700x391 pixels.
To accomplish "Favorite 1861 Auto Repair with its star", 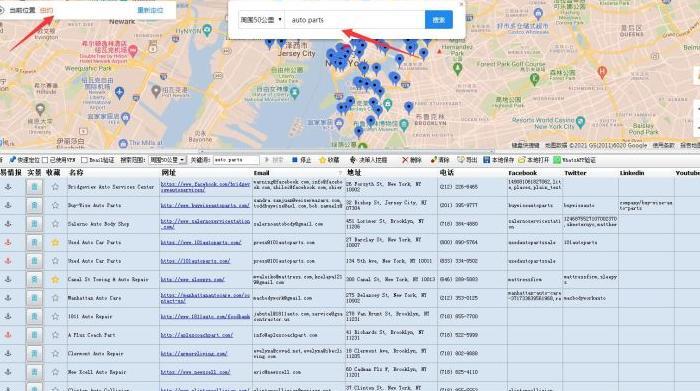I will (55, 316).
